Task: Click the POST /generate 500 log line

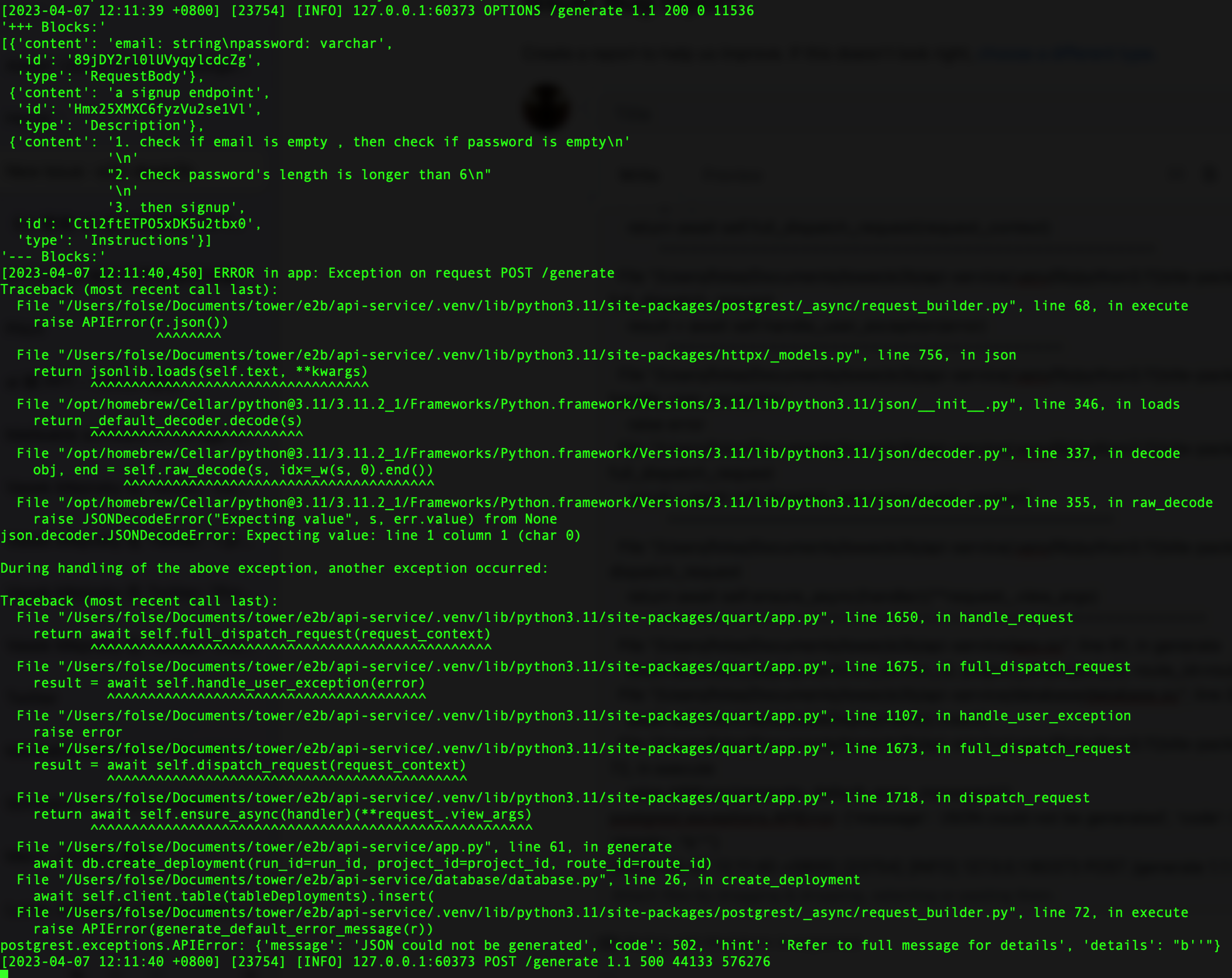Action: point(385,962)
